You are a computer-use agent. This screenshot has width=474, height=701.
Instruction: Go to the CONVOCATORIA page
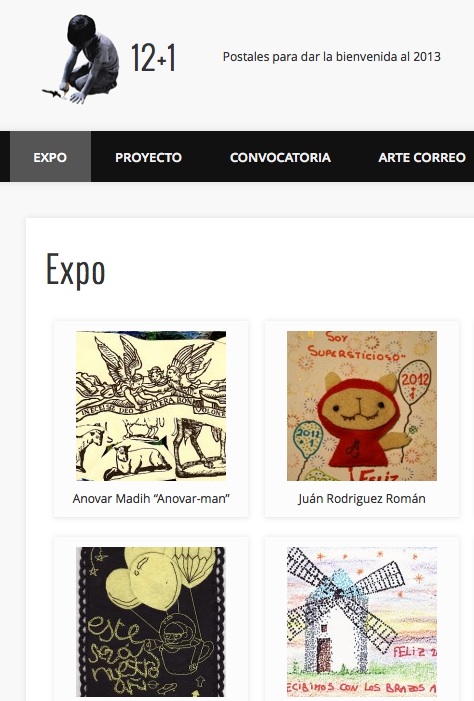pos(280,157)
